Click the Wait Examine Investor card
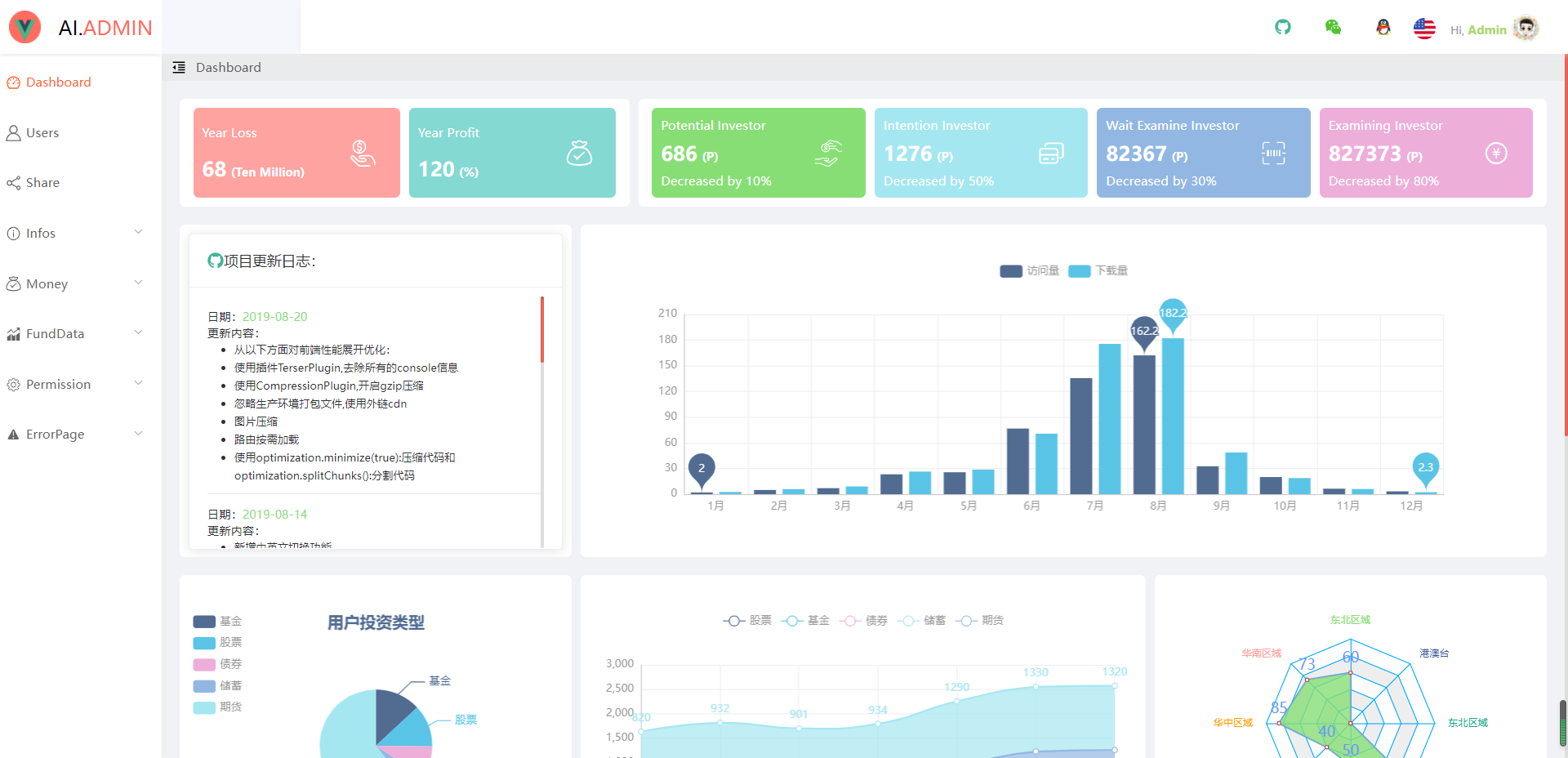The width and height of the screenshot is (1568, 758). (x=1203, y=153)
